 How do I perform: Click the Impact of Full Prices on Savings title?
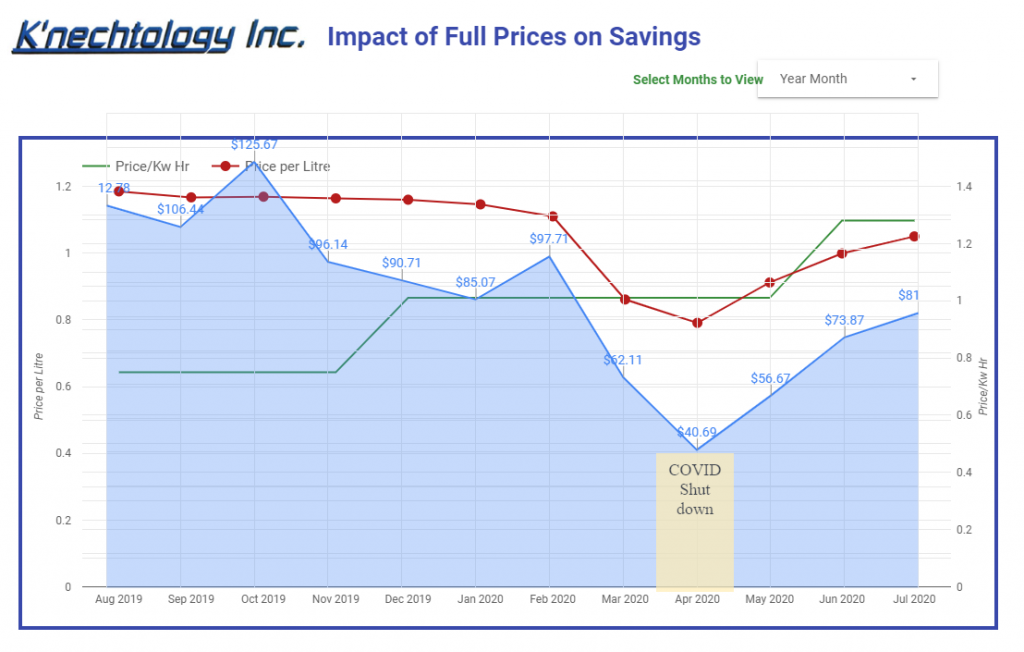click(514, 38)
